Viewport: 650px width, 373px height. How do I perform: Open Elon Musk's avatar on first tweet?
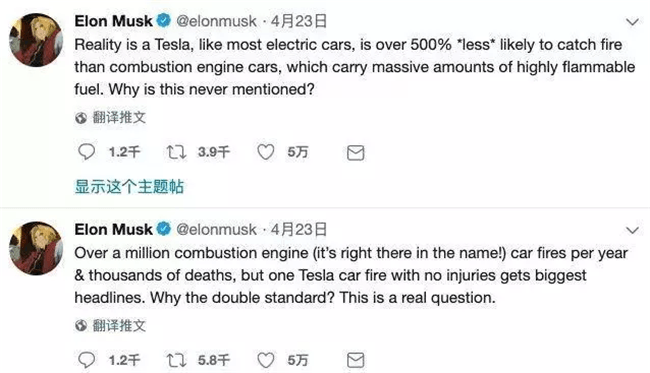tap(36, 40)
